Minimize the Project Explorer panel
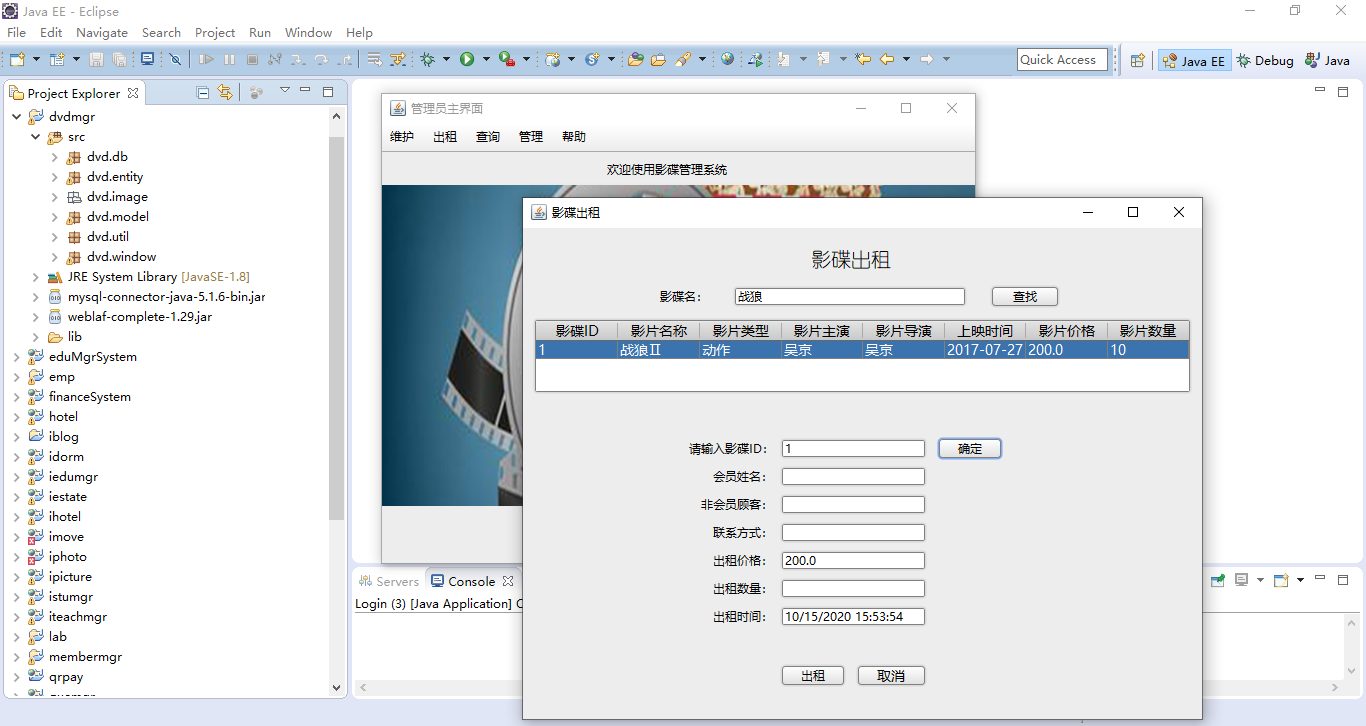This screenshot has width=1366, height=726. coord(305,91)
